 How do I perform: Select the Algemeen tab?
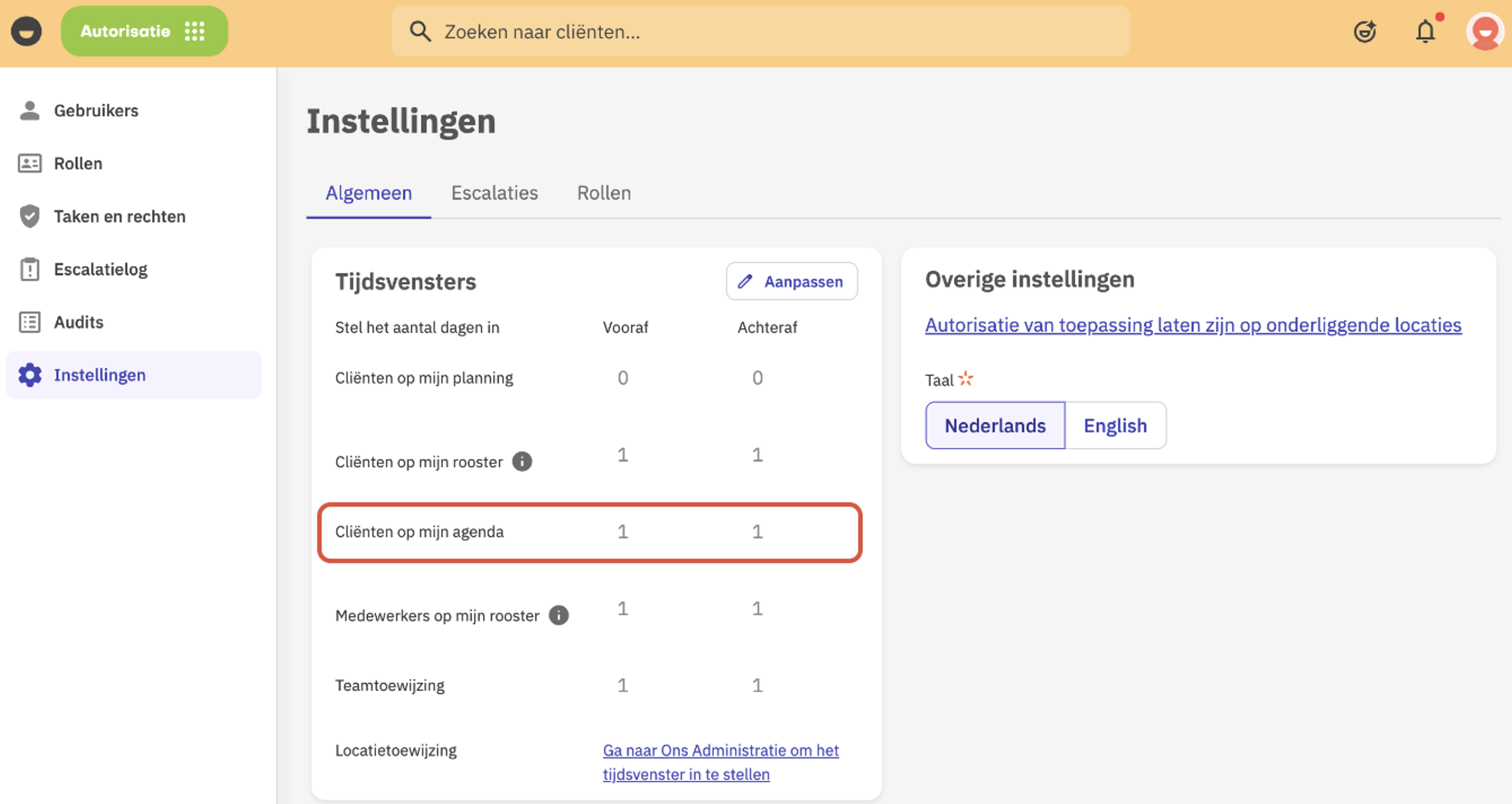[369, 193]
